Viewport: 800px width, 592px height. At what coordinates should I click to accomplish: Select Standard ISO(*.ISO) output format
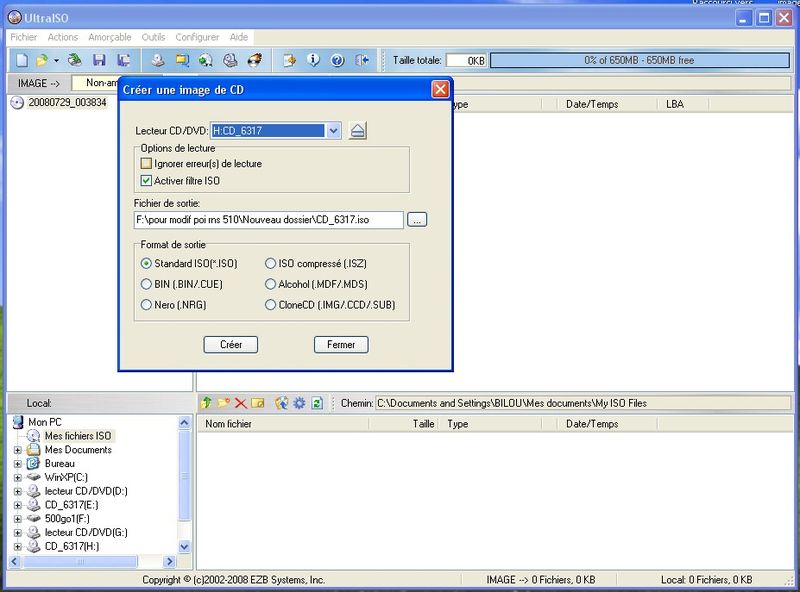point(146,263)
